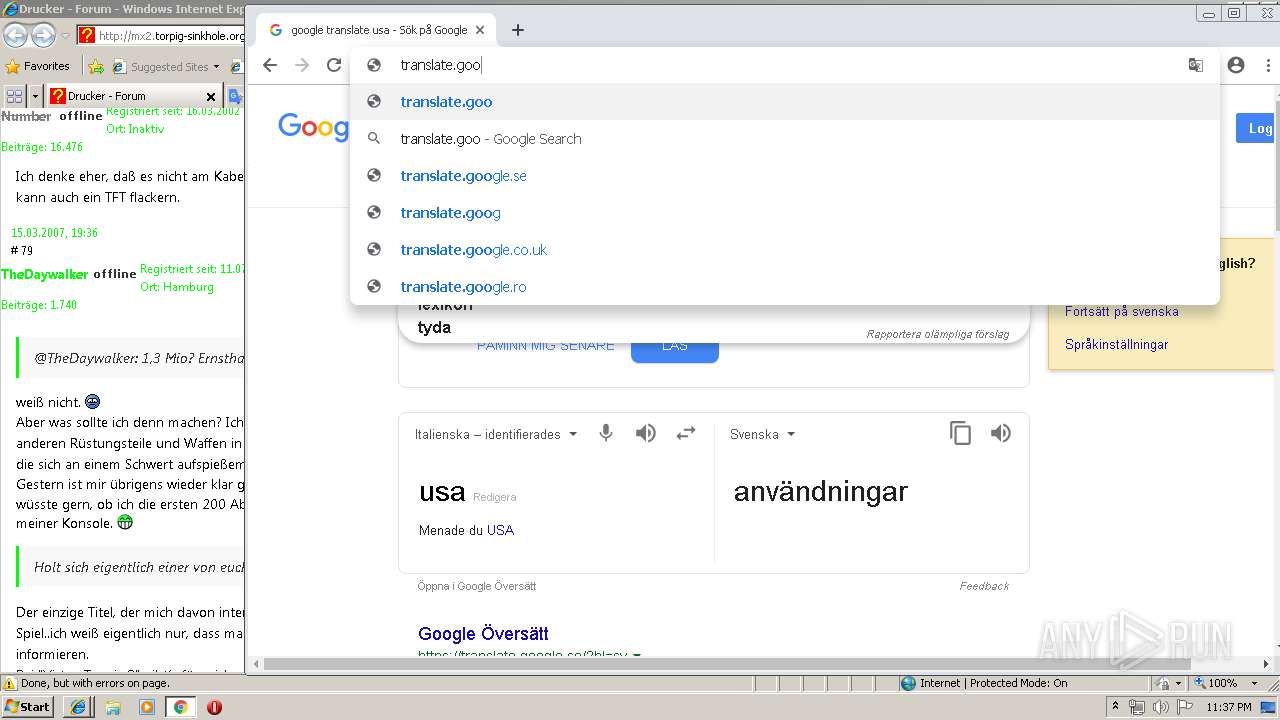The height and width of the screenshot is (720, 1280).
Task: Open the target language dropdown Svenska
Action: click(x=762, y=434)
